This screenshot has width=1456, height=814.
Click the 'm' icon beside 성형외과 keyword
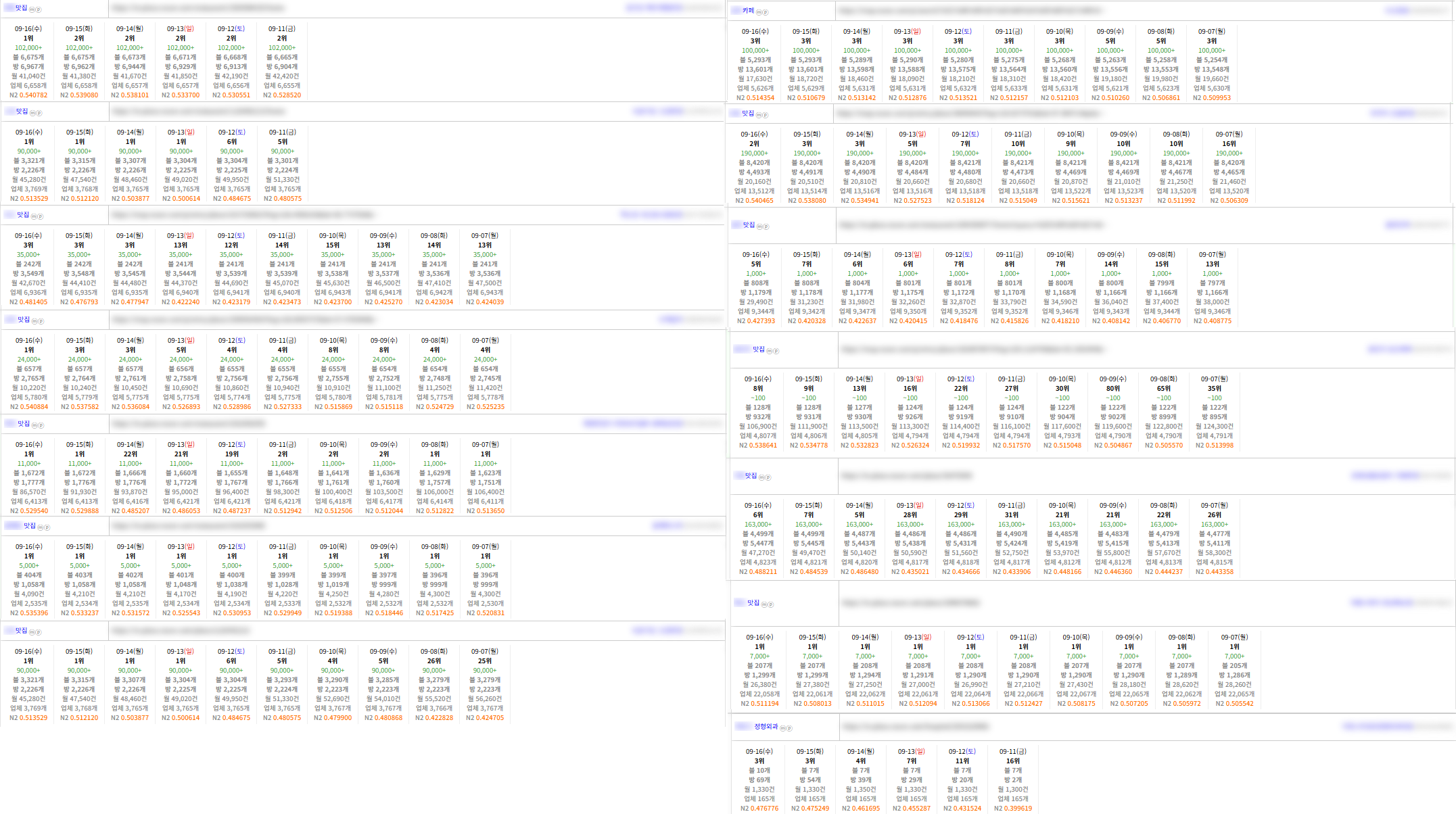[x=782, y=728]
